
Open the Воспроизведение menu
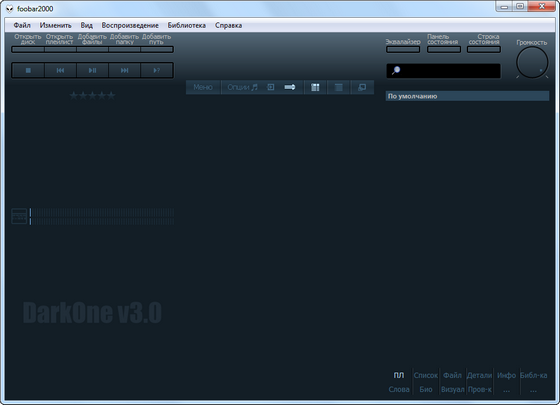(x=130, y=25)
